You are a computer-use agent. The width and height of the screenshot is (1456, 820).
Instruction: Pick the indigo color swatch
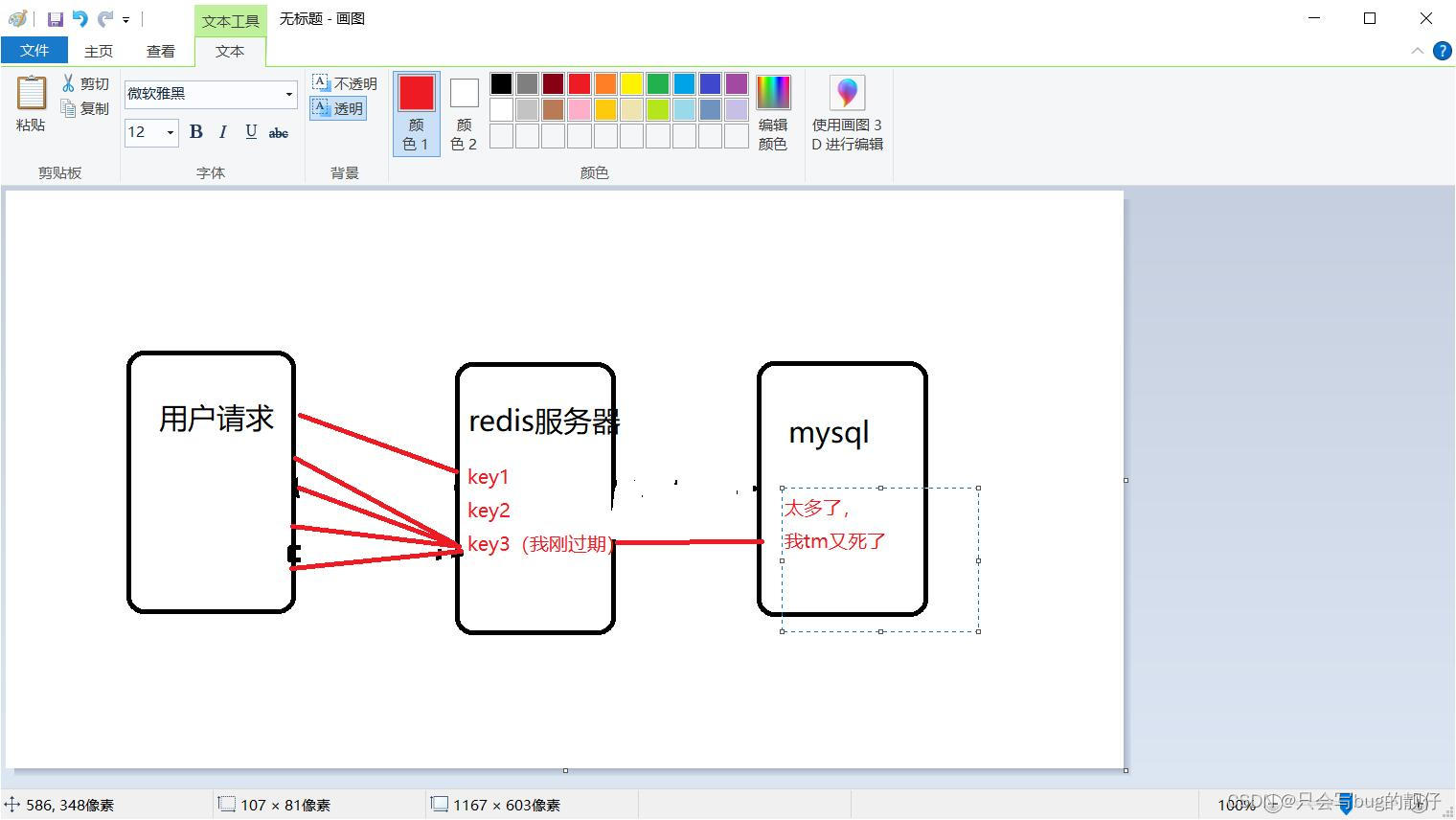point(710,84)
